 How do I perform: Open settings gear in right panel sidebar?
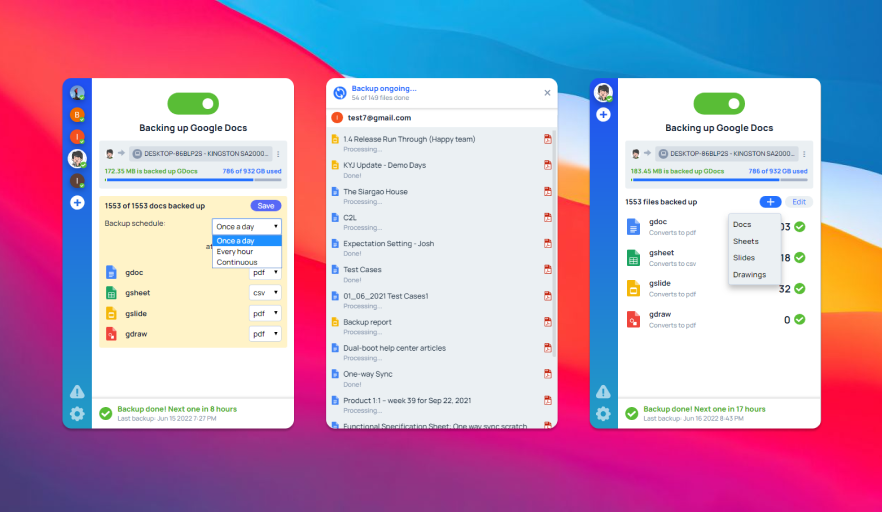point(603,414)
